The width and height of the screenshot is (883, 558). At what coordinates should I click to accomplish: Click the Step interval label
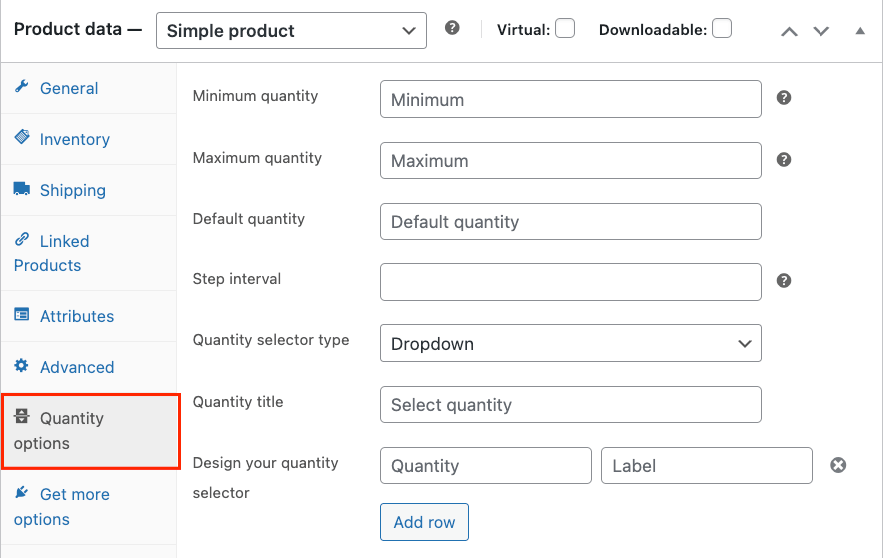coord(237,279)
